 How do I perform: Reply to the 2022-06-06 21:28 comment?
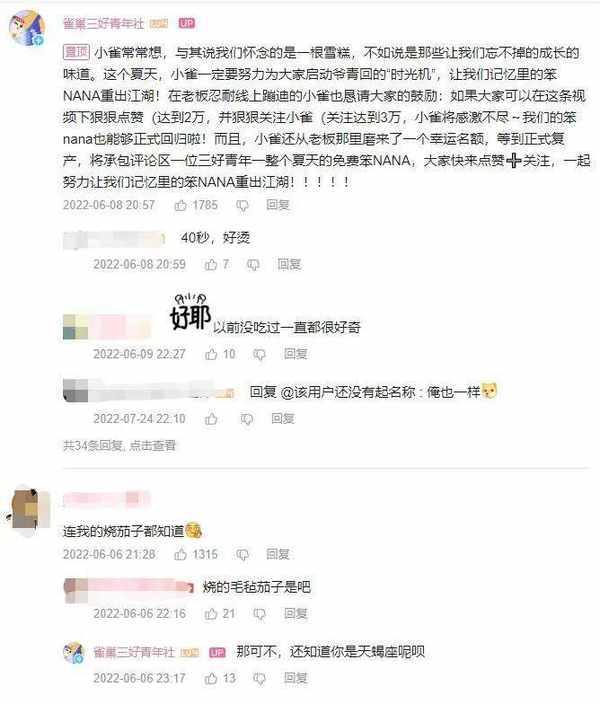point(278,554)
